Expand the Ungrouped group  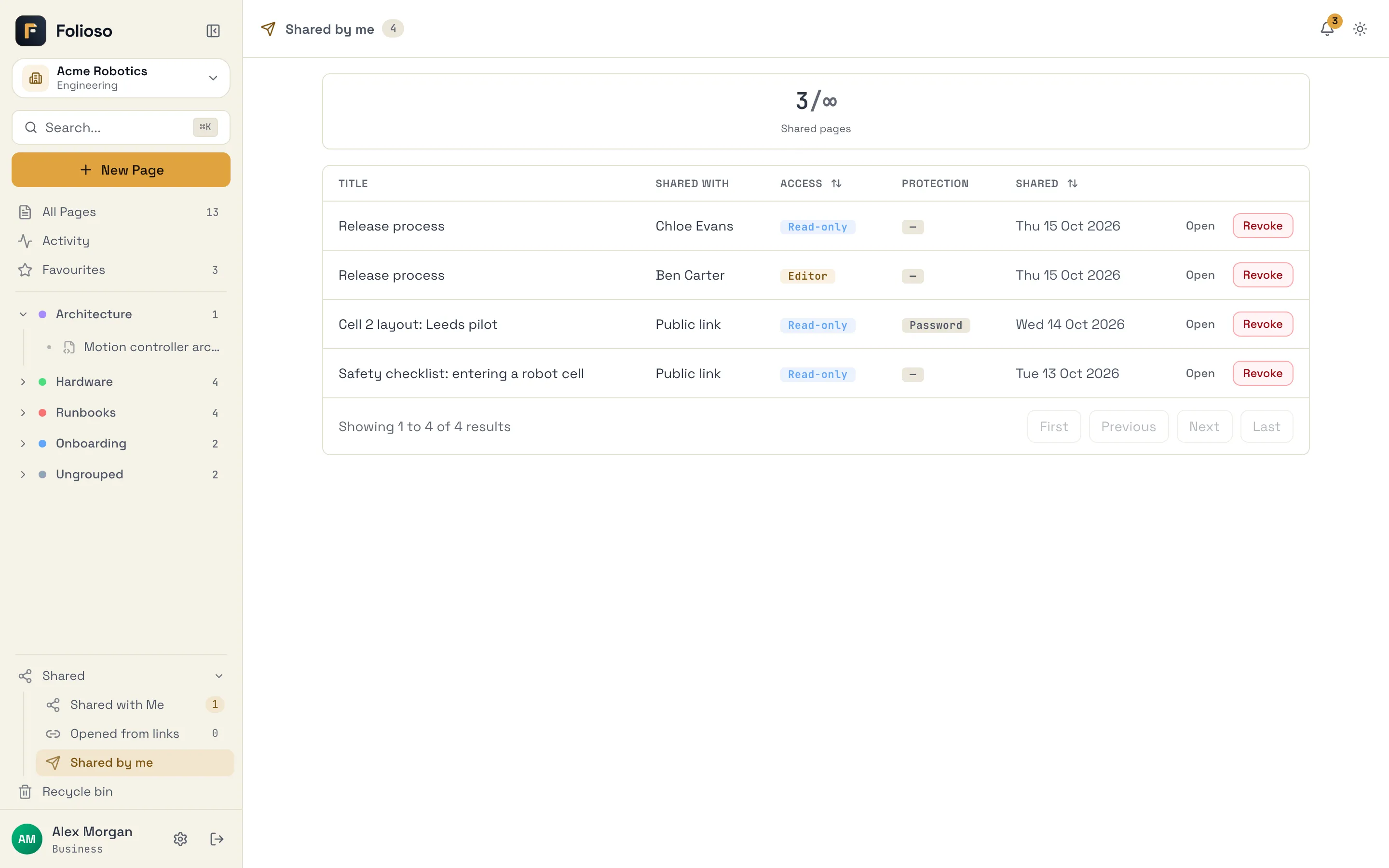pos(23,474)
